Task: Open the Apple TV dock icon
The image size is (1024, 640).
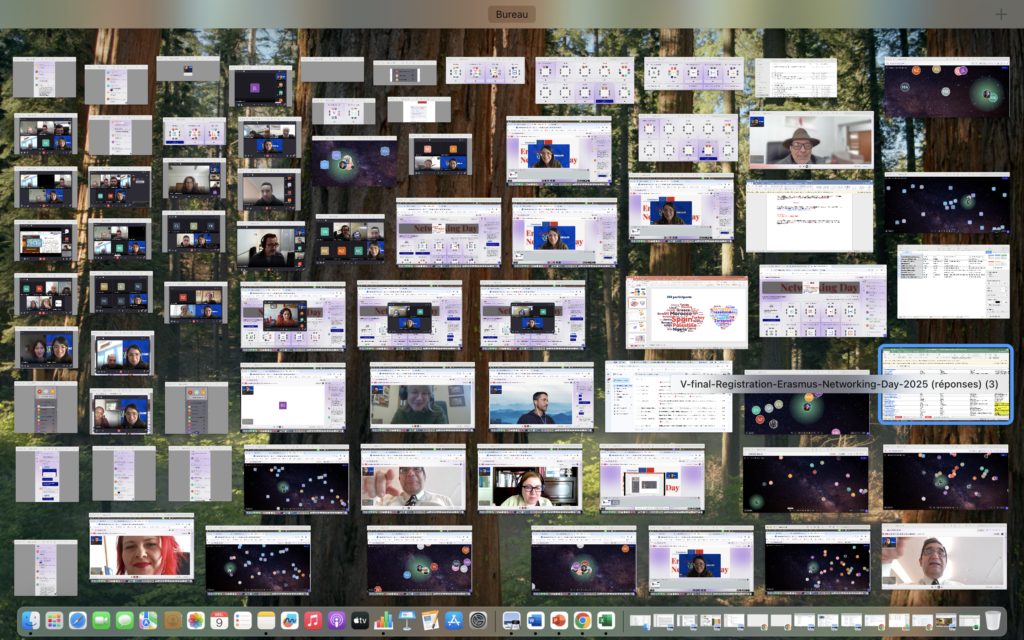Action: tap(360, 620)
